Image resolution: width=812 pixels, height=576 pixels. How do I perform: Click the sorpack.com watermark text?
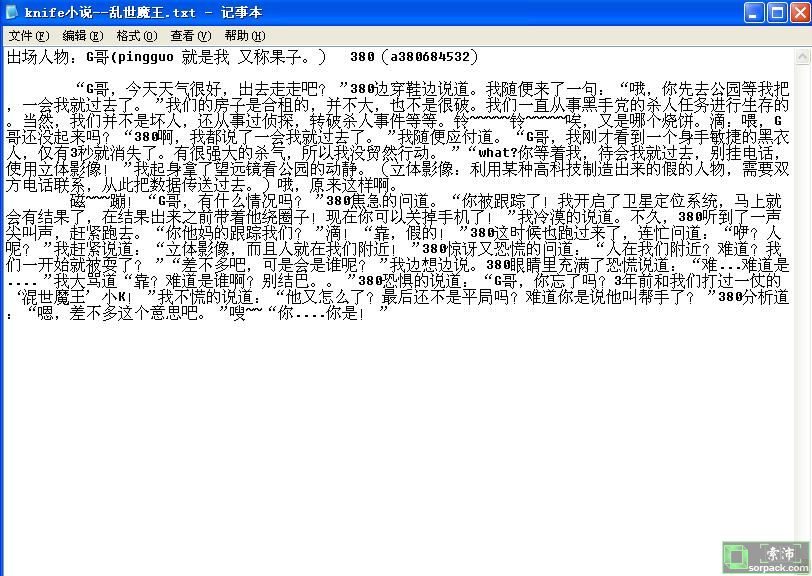point(781,568)
